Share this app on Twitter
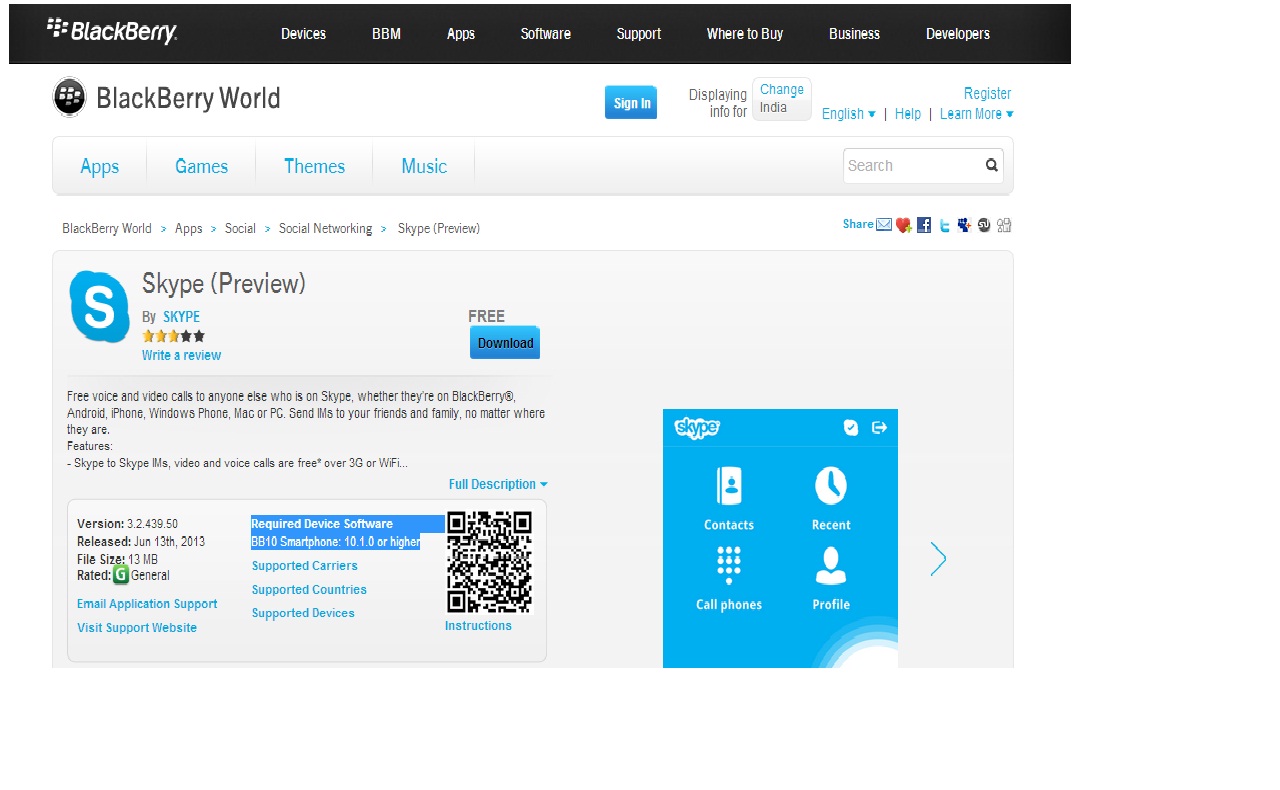 945,226
